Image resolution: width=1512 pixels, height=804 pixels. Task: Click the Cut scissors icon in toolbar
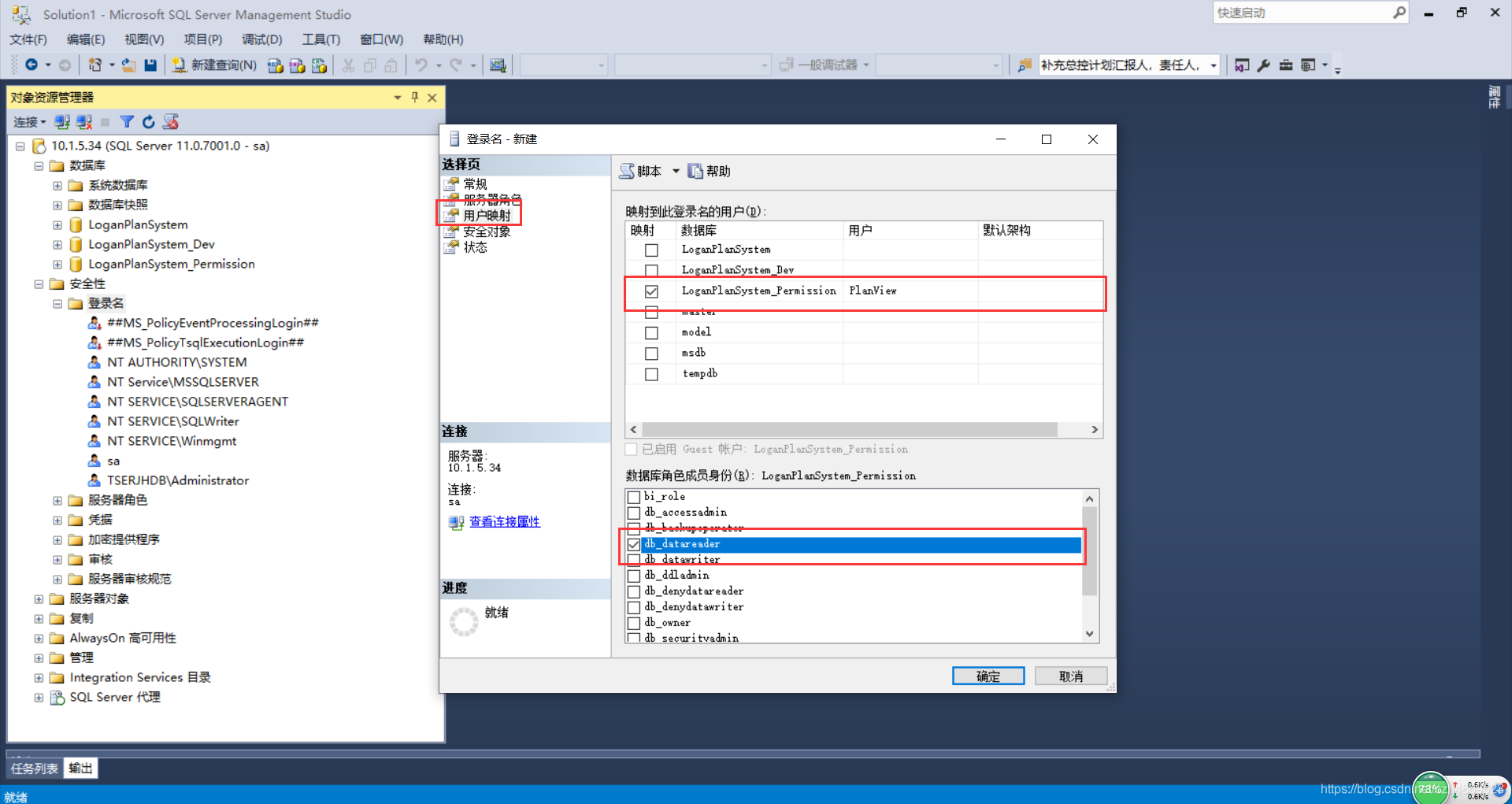click(x=348, y=65)
